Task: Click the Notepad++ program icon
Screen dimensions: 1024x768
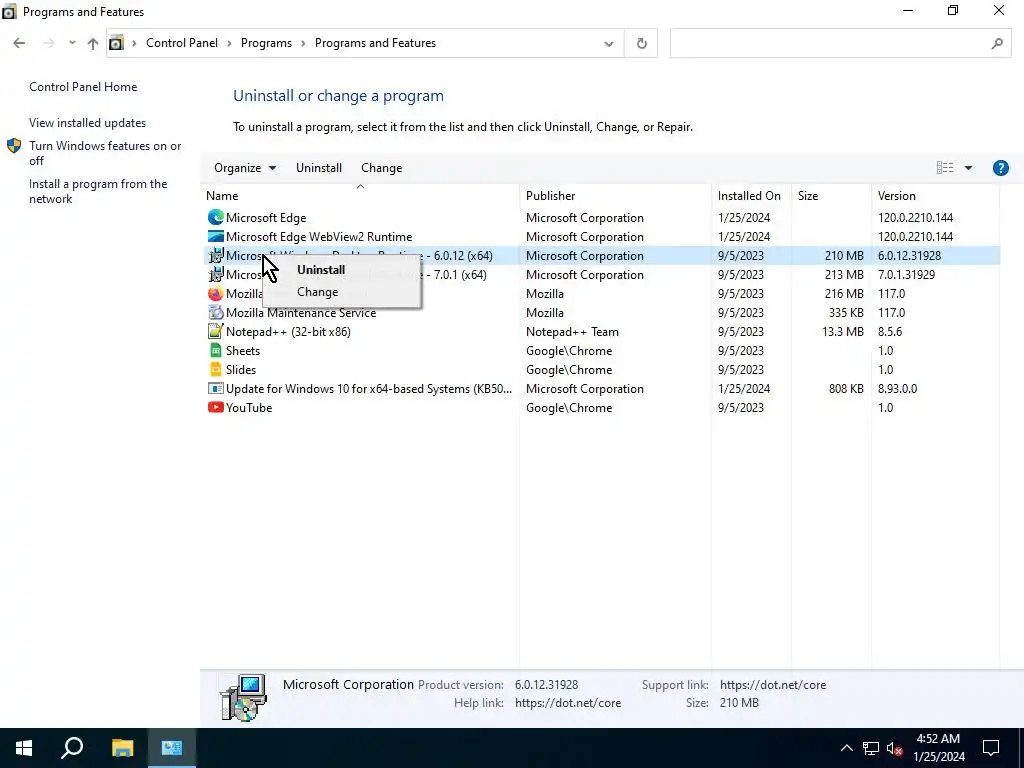Action: point(216,332)
